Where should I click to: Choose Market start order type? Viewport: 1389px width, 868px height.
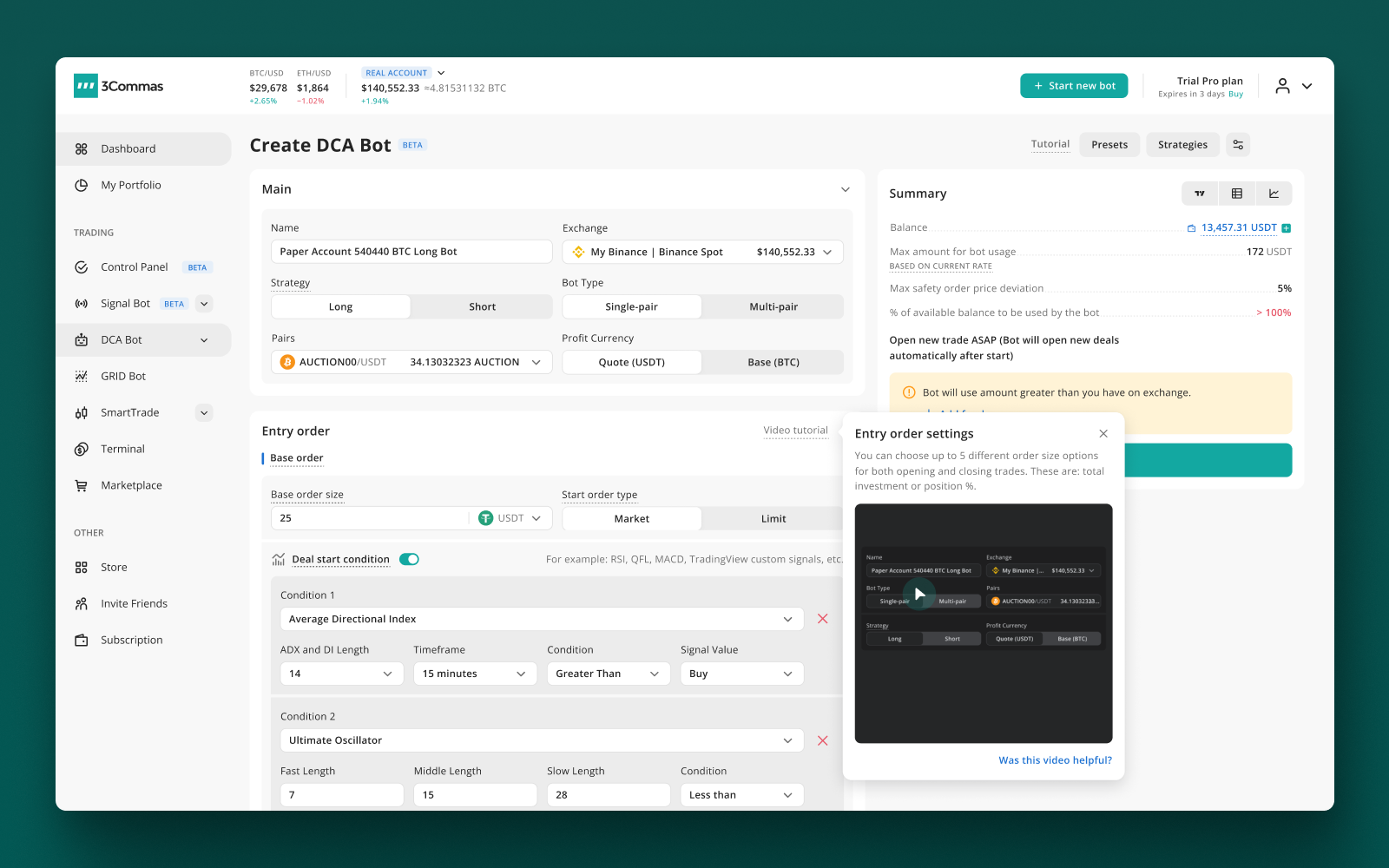click(632, 519)
